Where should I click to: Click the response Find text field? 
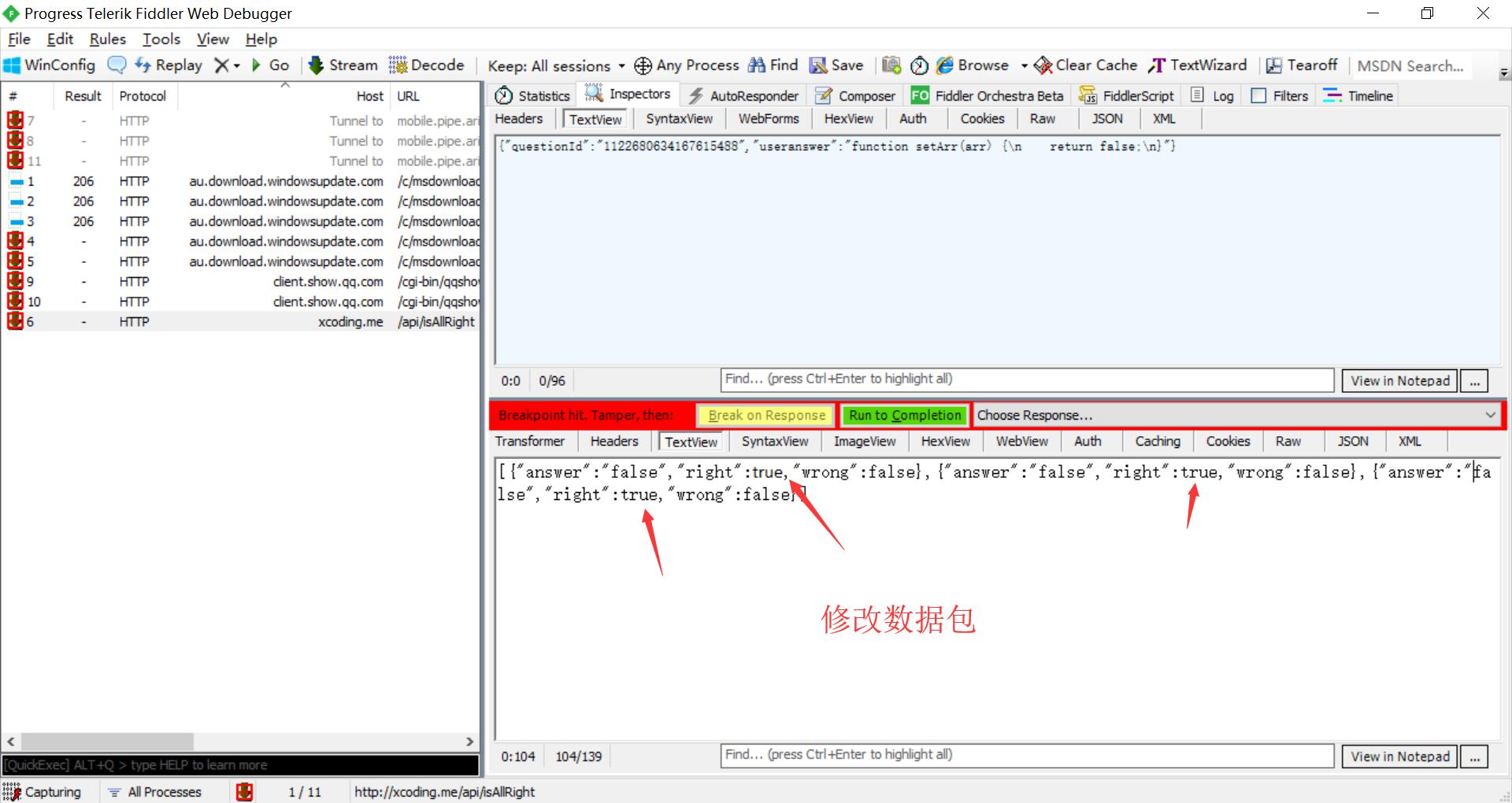(x=1027, y=755)
